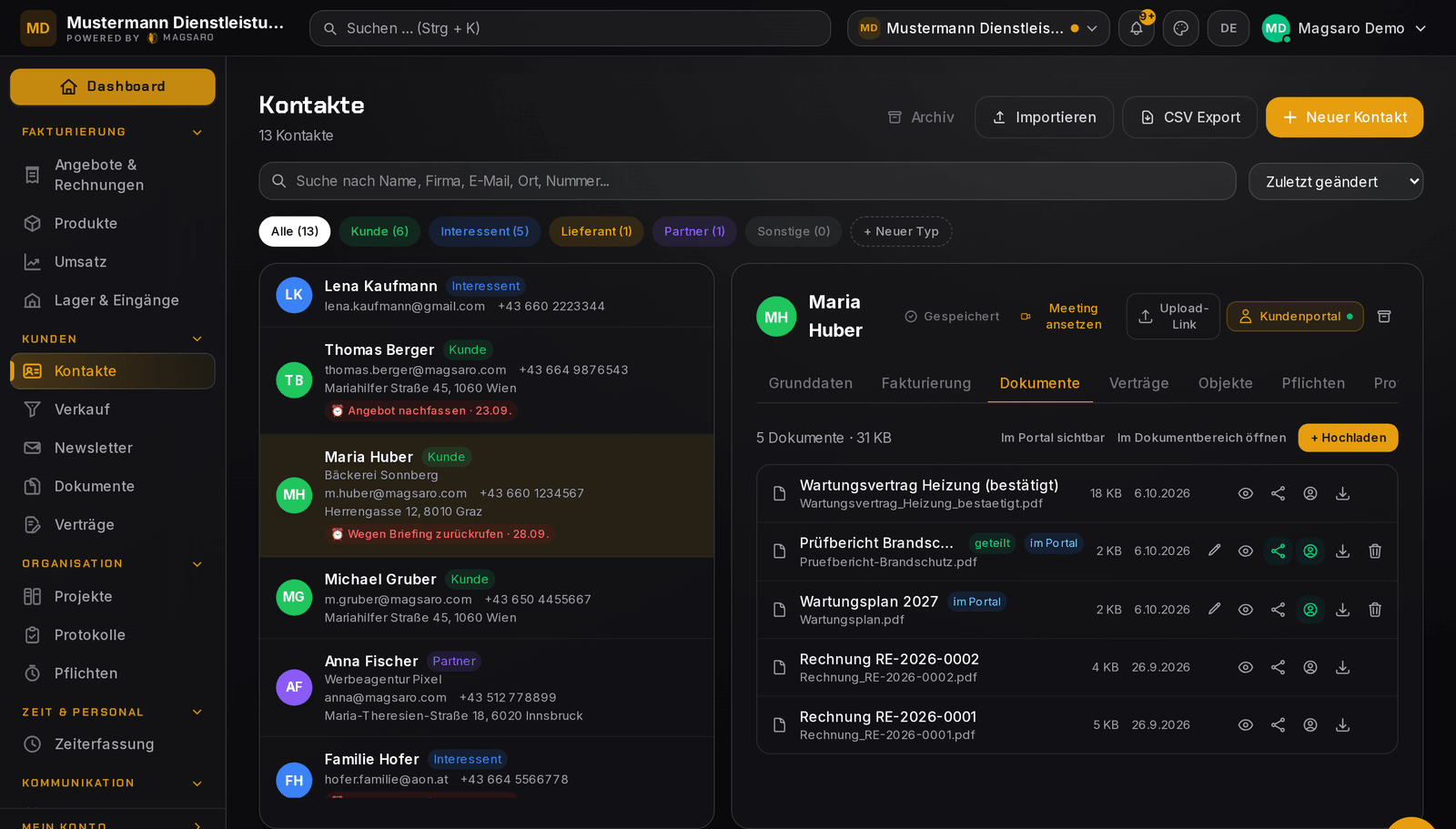The image size is (1456, 829).
Task: Toggle the Kundenportal status button
Action: (1295, 317)
